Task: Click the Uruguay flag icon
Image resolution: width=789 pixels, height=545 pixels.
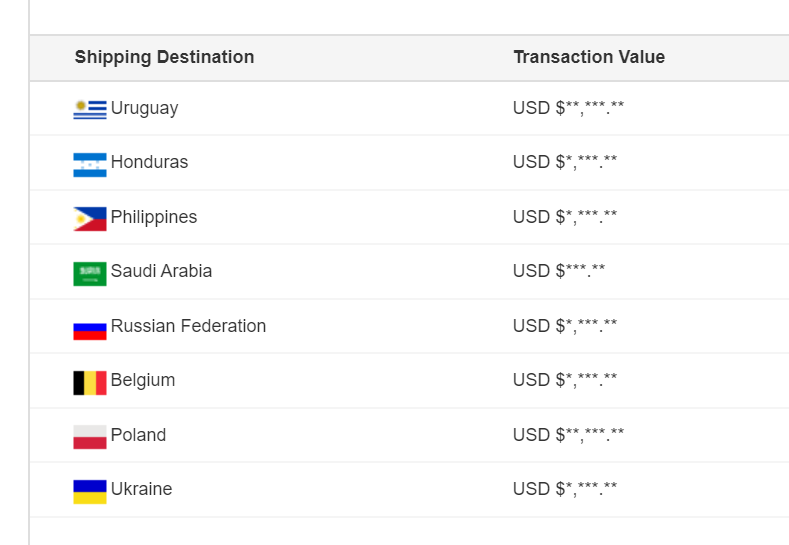Action: pyautogui.click(x=90, y=110)
